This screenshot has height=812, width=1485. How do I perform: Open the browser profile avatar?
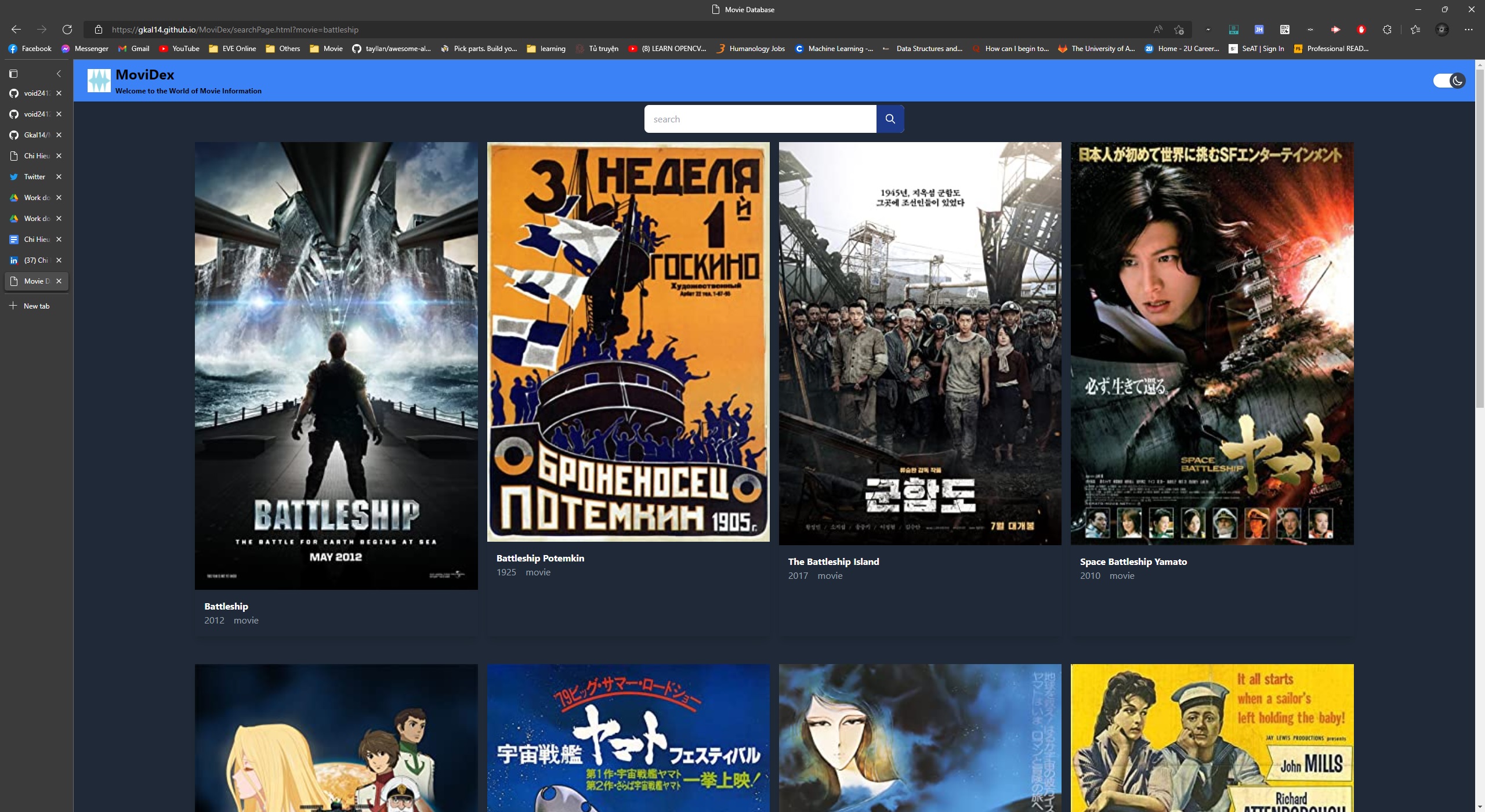1442,30
